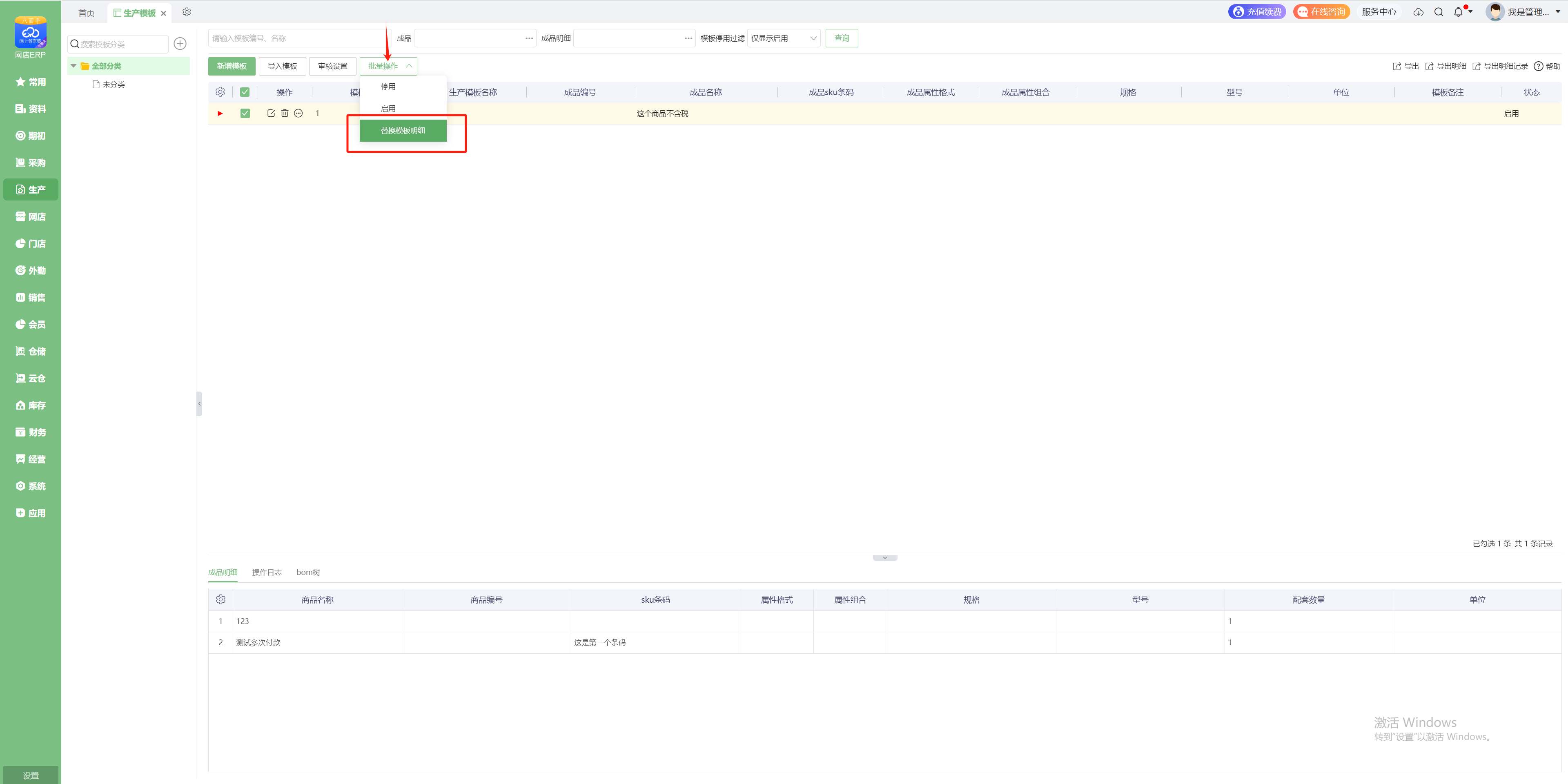Open the 库存 inventory sidebar section
Image resolution: width=1568 pixels, height=784 pixels.
tap(31, 405)
